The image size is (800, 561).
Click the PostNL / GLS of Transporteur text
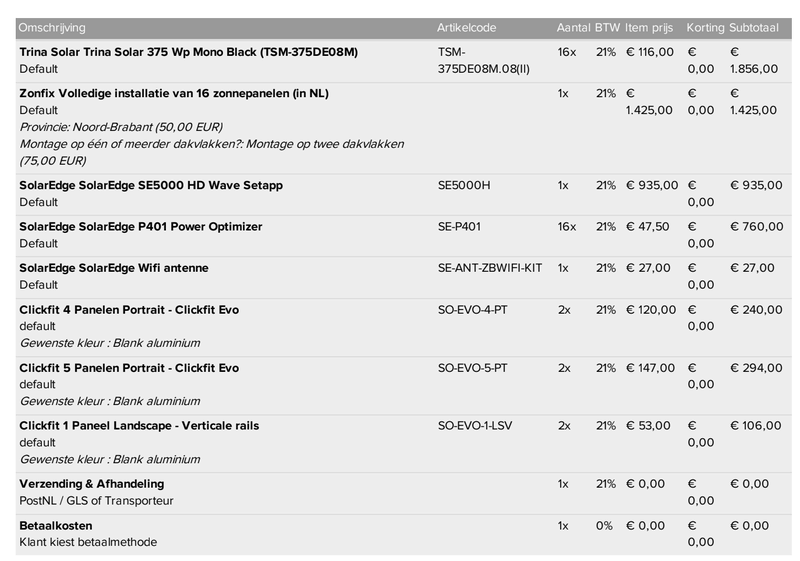(x=96, y=500)
